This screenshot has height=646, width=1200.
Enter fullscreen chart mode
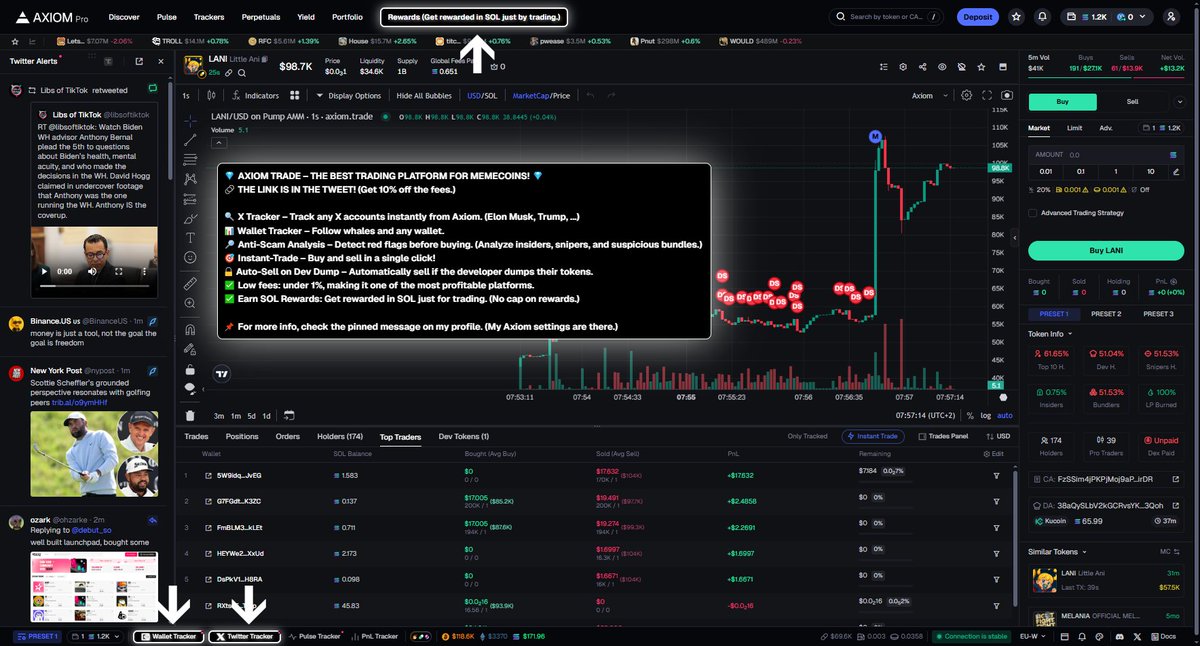point(986,96)
